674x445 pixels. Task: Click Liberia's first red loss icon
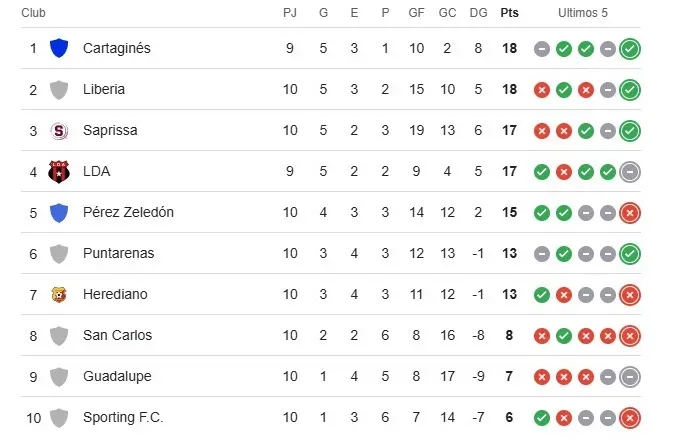point(542,89)
